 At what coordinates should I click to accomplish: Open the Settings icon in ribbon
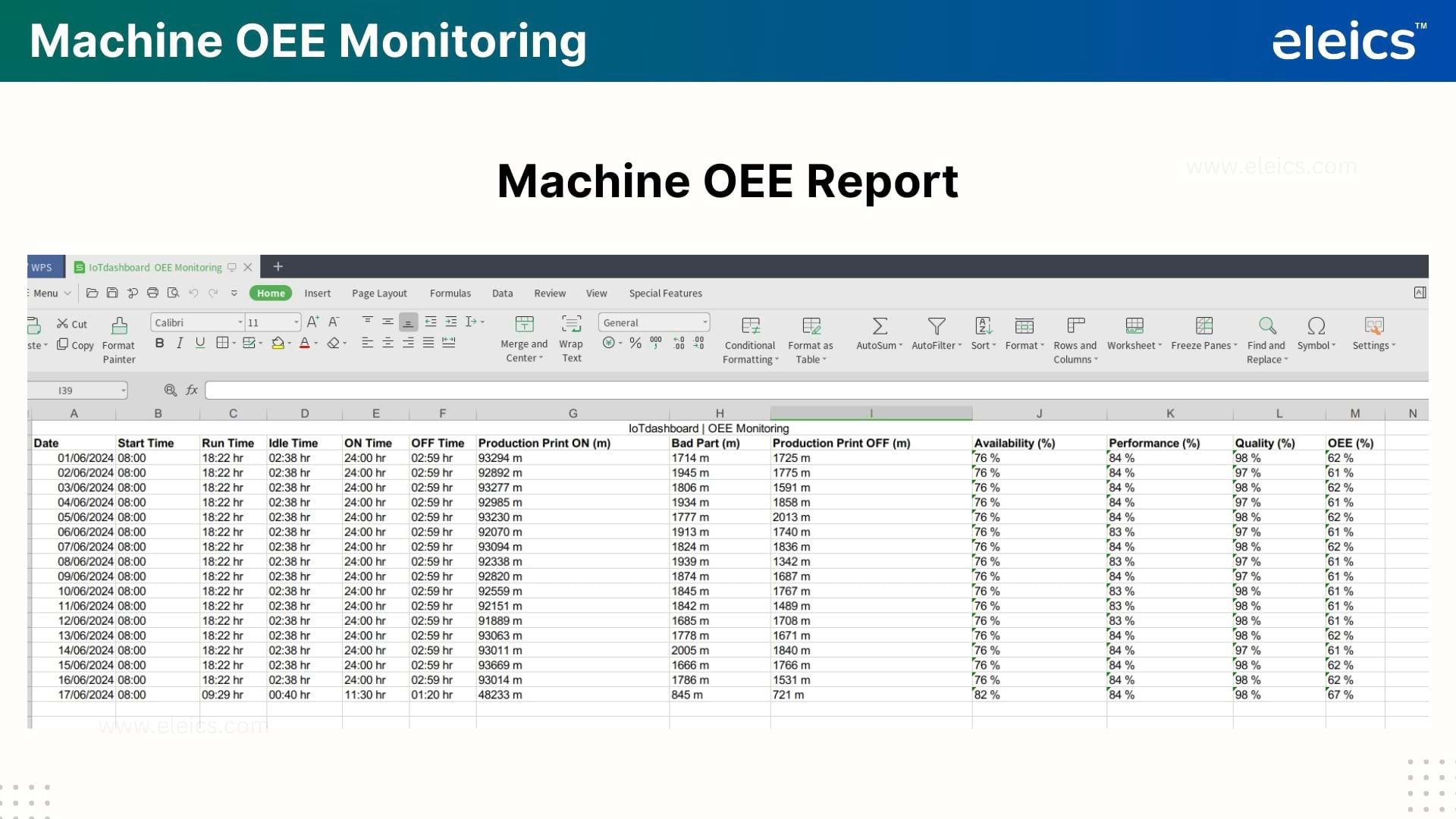pyautogui.click(x=1374, y=326)
